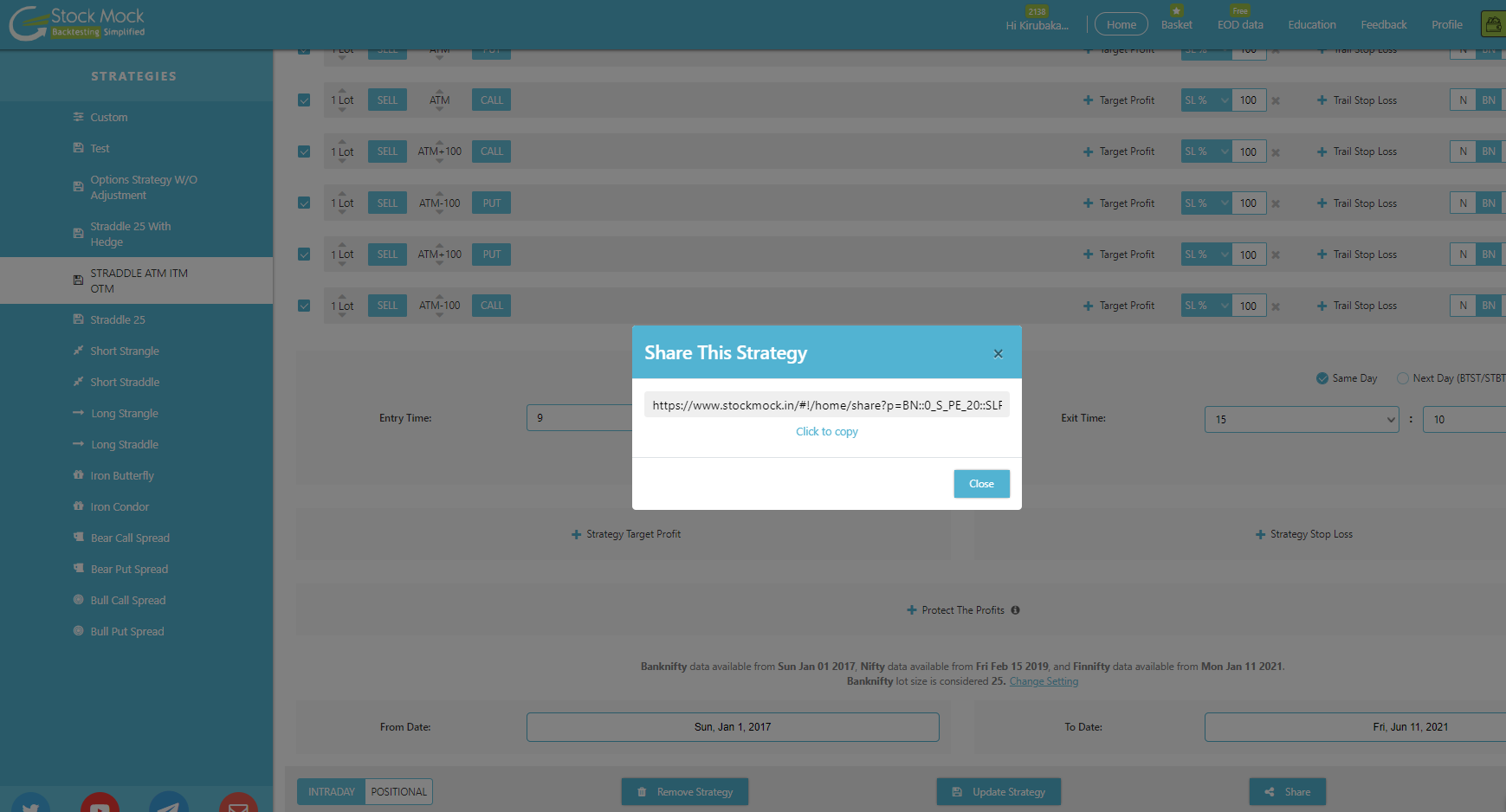Click the icon beside Bear Put Spread

tap(79, 569)
